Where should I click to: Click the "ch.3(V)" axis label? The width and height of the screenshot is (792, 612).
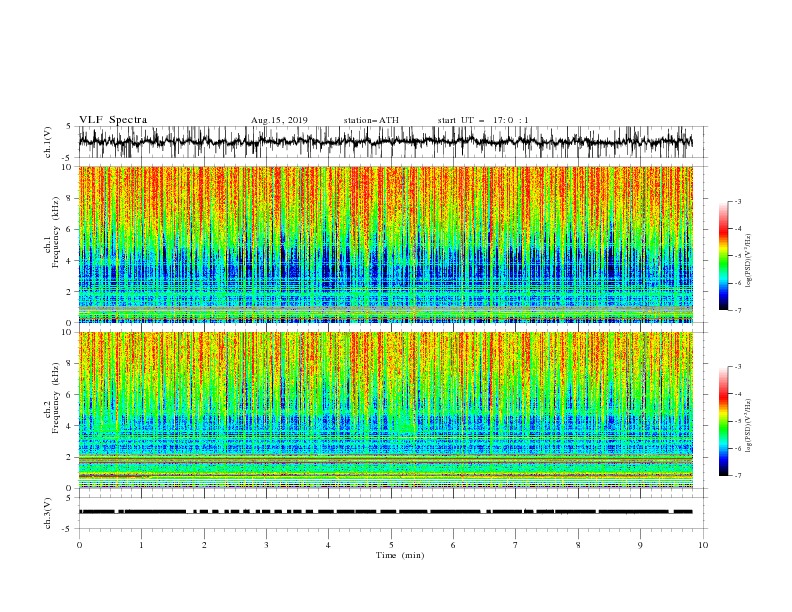click(48, 513)
